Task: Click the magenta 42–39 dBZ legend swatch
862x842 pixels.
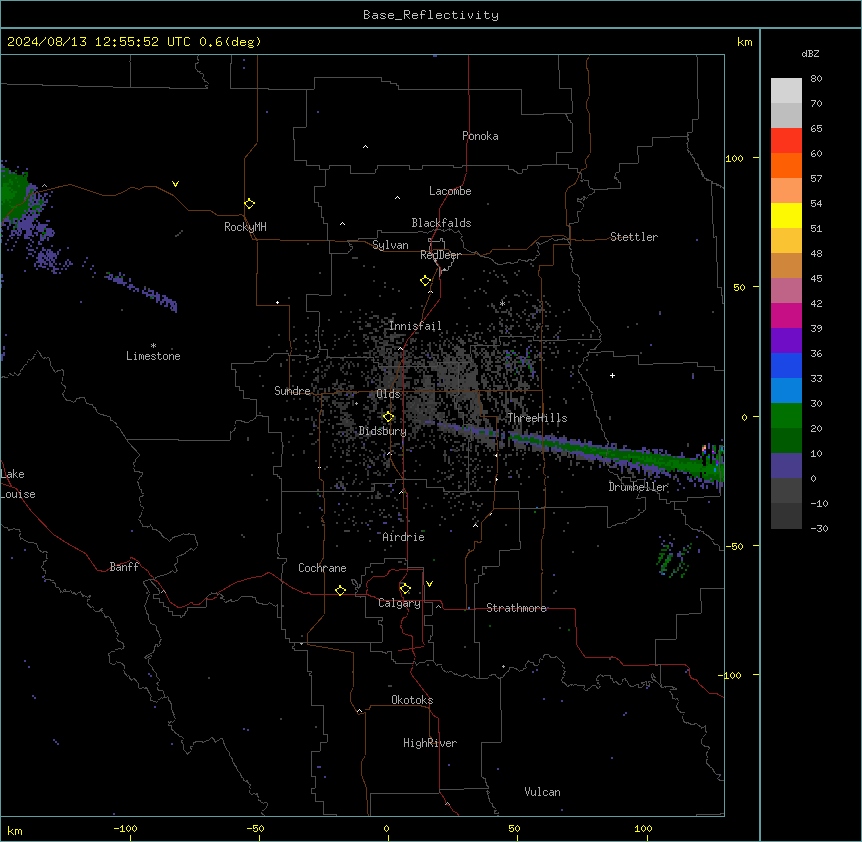Action: coord(786,315)
